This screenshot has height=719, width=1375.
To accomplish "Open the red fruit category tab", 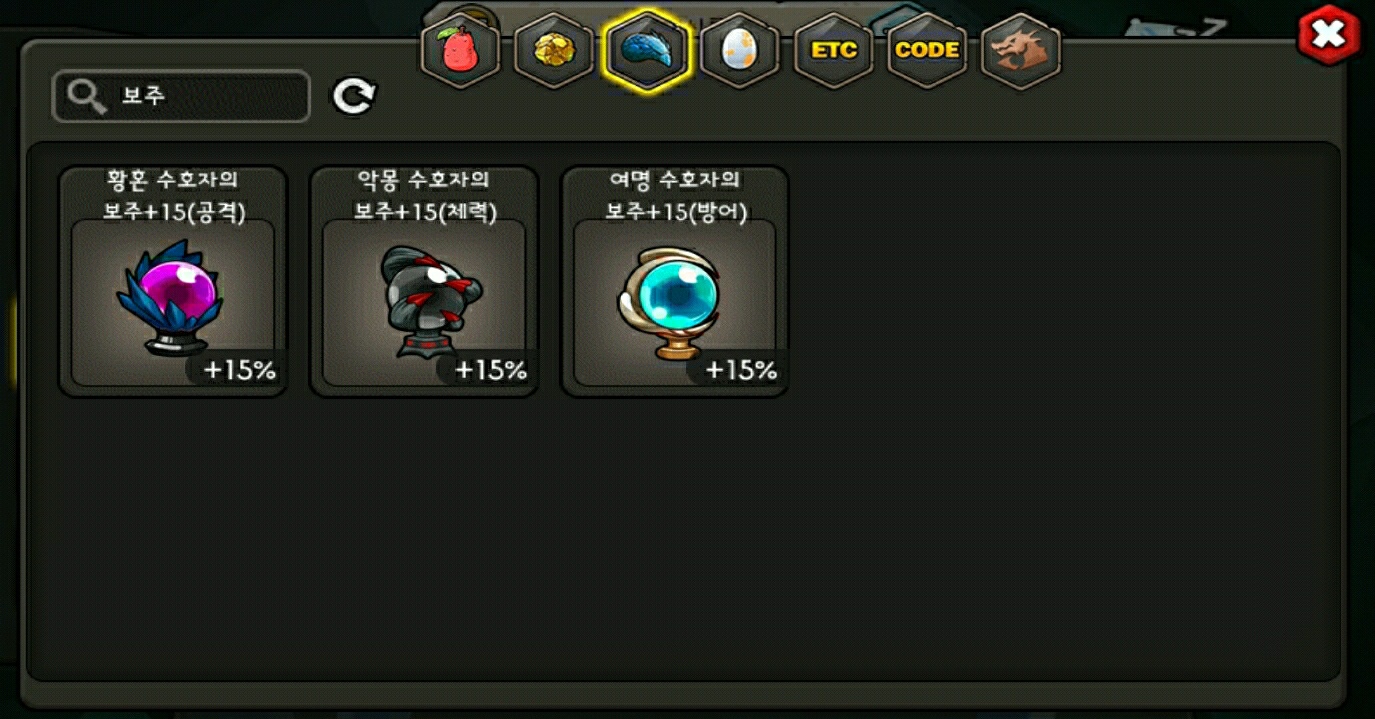I will pos(460,50).
